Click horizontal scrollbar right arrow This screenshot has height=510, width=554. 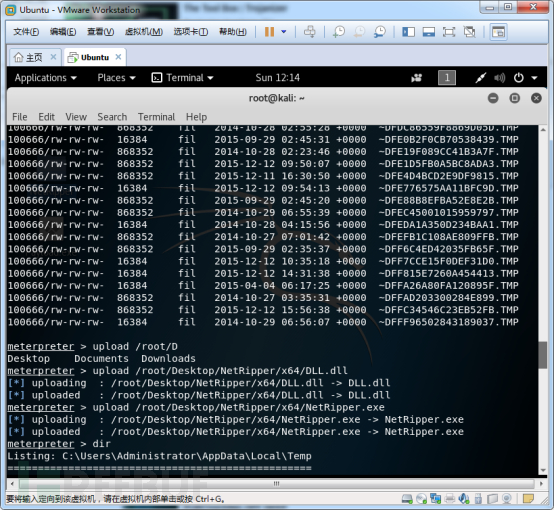coord(542,483)
